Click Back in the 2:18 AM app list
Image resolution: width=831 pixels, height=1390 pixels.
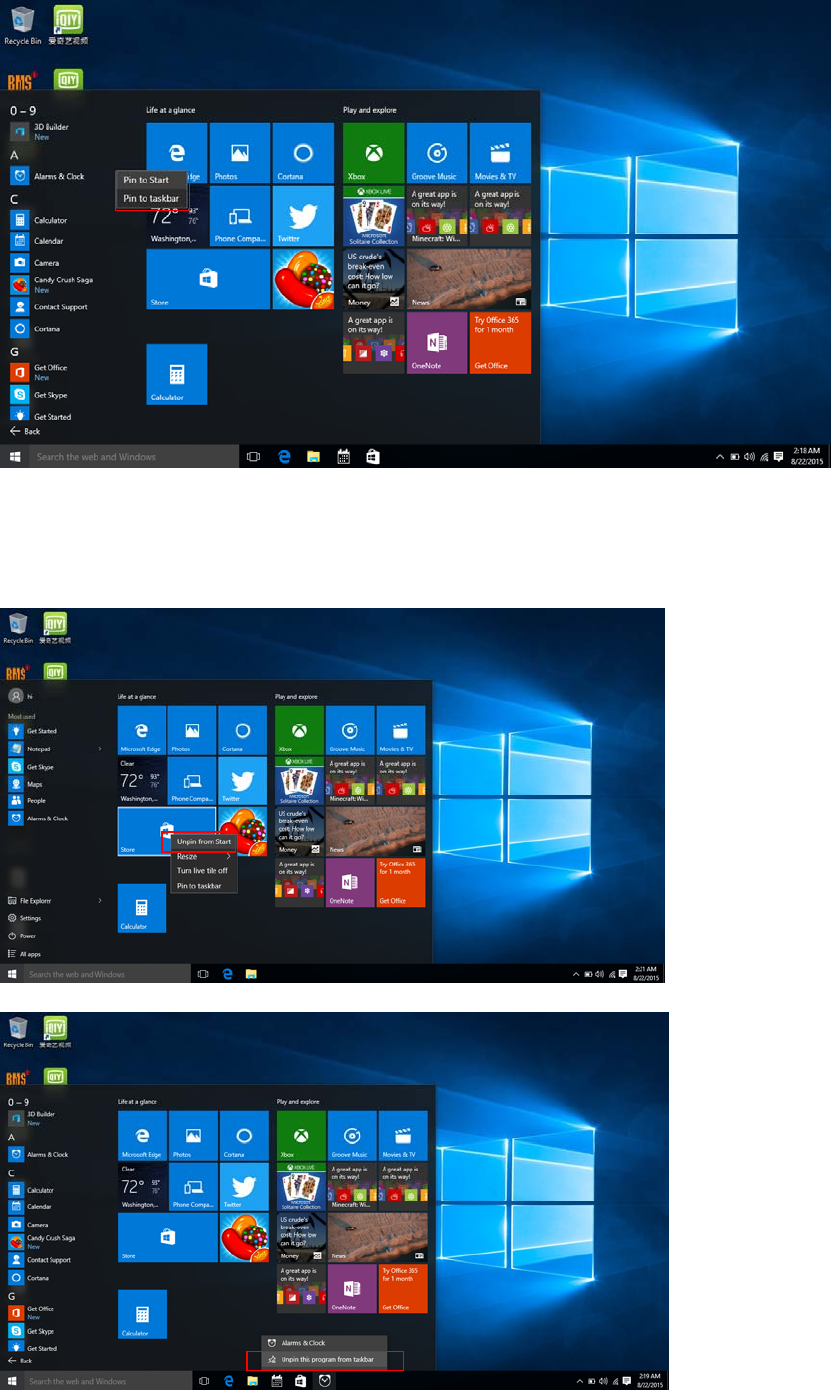(x=25, y=431)
